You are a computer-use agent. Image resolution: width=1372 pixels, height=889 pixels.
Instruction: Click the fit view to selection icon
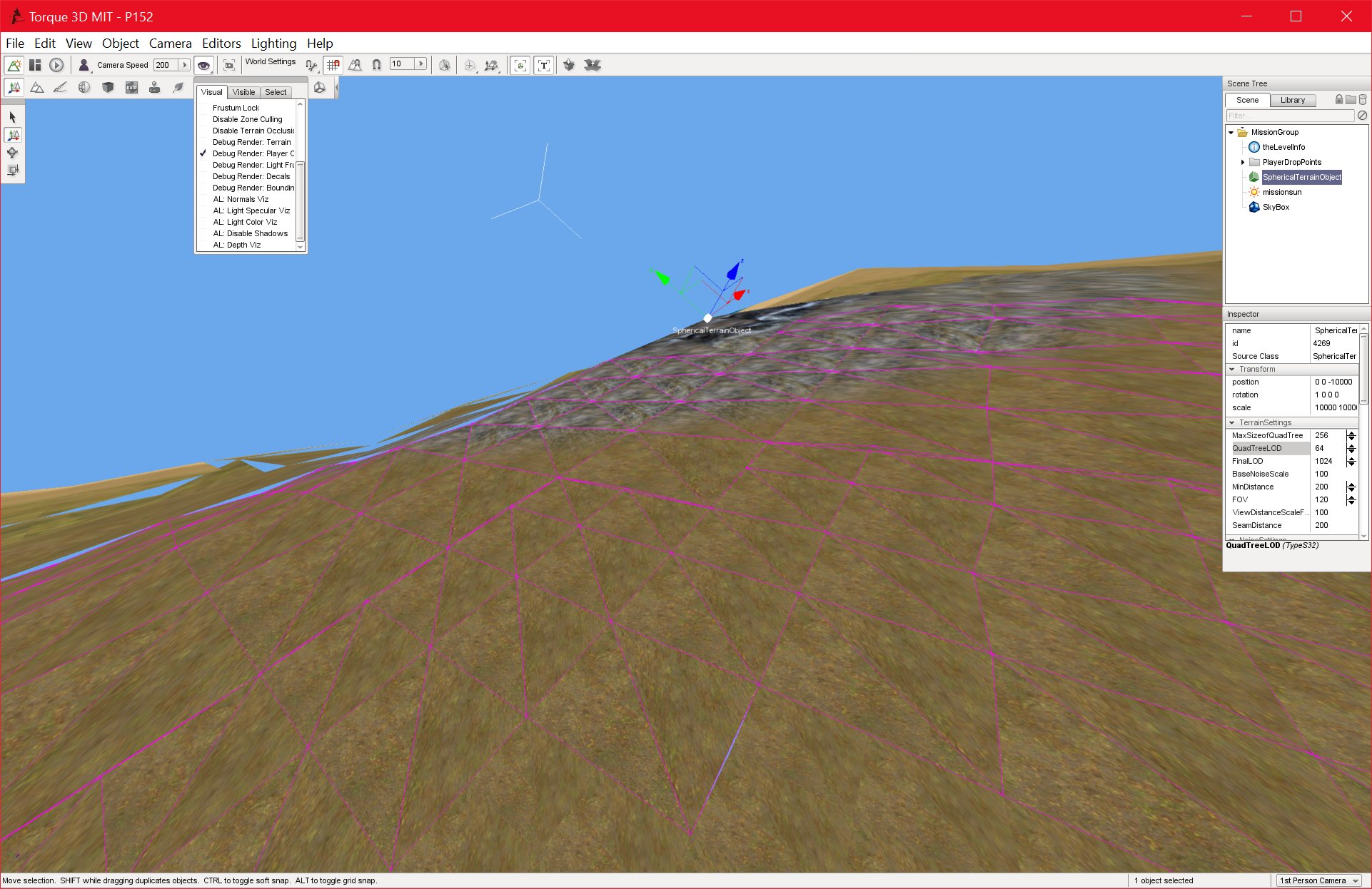pyautogui.click(x=229, y=65)
